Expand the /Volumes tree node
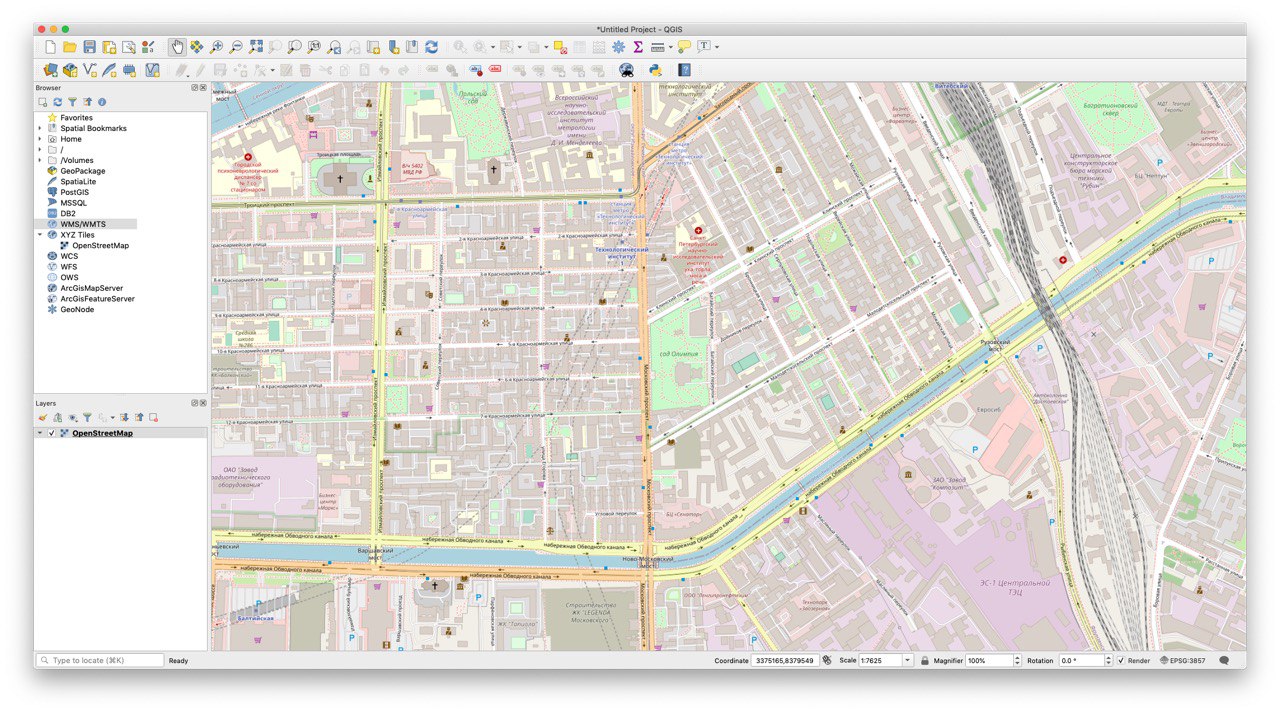The width and height of the screenshot is (1280, 713). pos(40,160)
